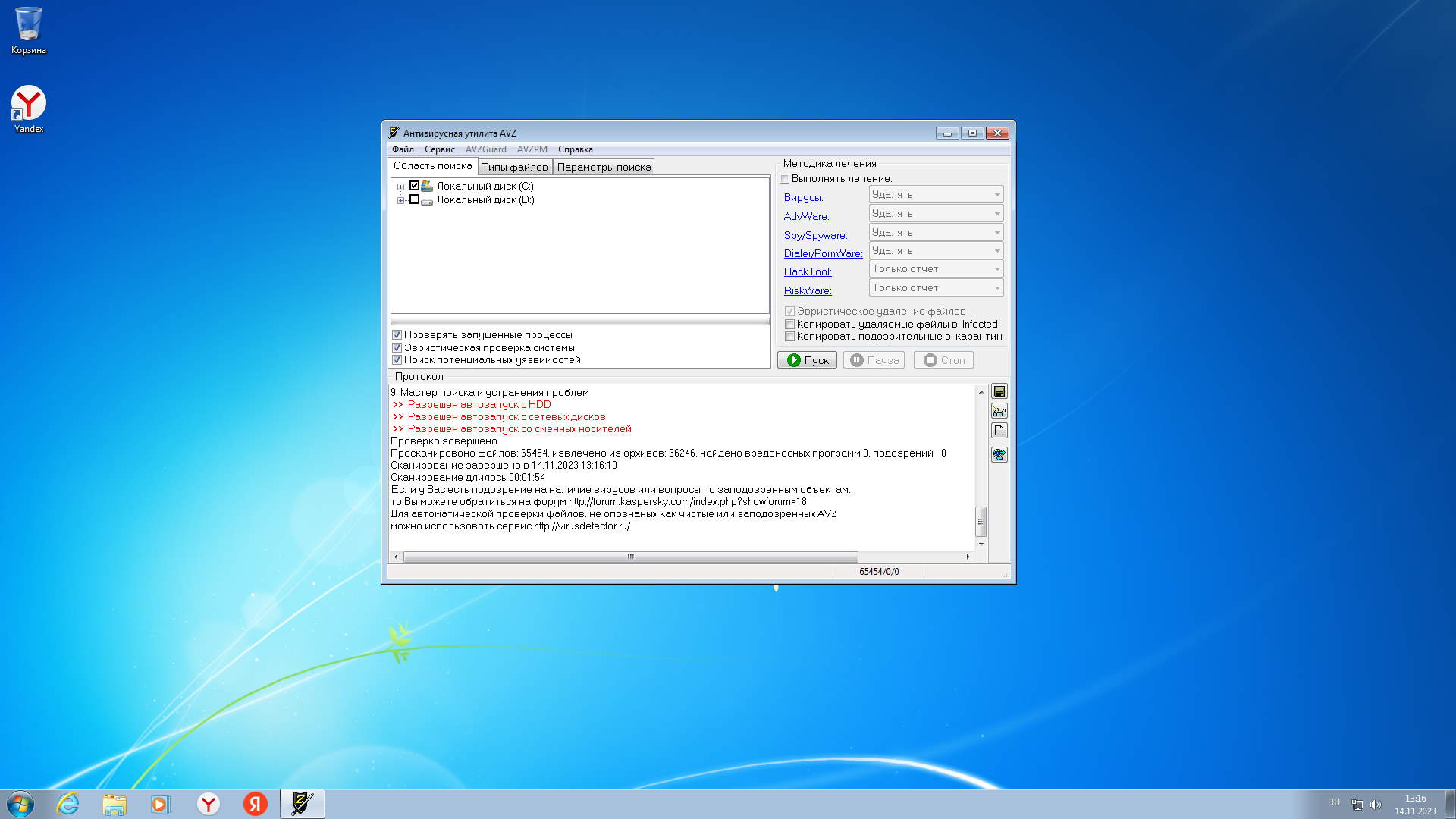Viewport: 1456px width, 819px height.
Task: Enable the Выполнять лечение checkbox
Action: point(785,179)
